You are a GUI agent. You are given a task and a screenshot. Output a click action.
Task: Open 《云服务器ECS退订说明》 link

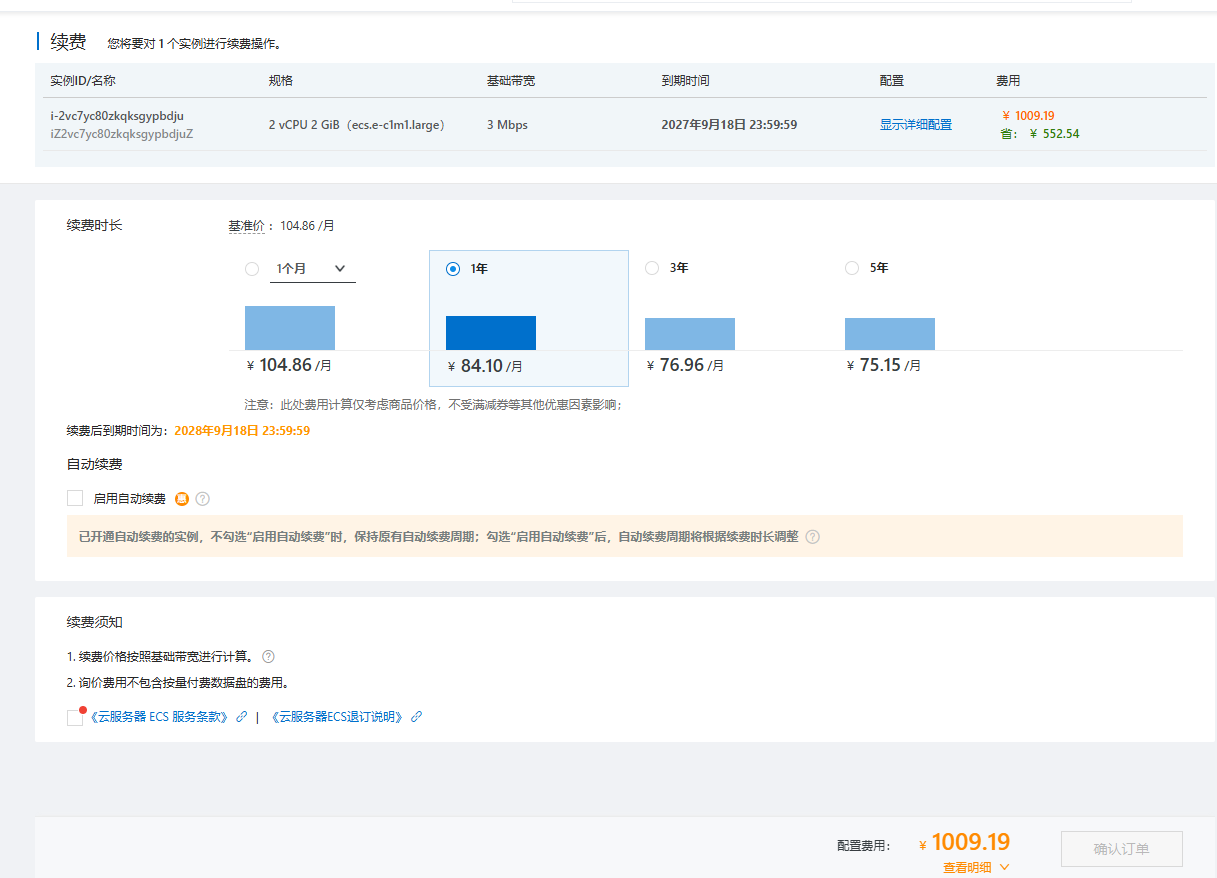tap(337, 717)
